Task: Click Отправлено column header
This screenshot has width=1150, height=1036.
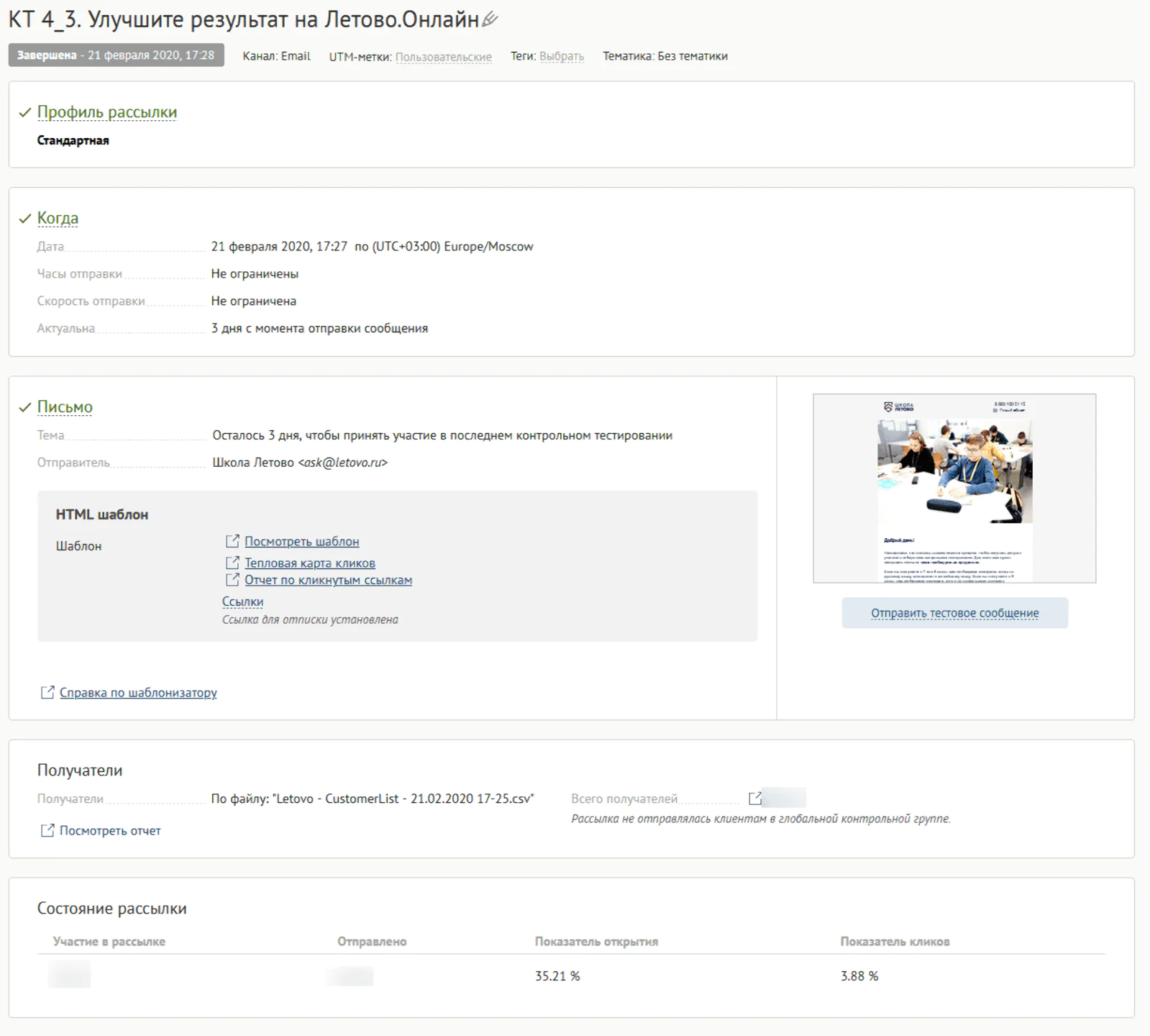Action: coord(372,942)
